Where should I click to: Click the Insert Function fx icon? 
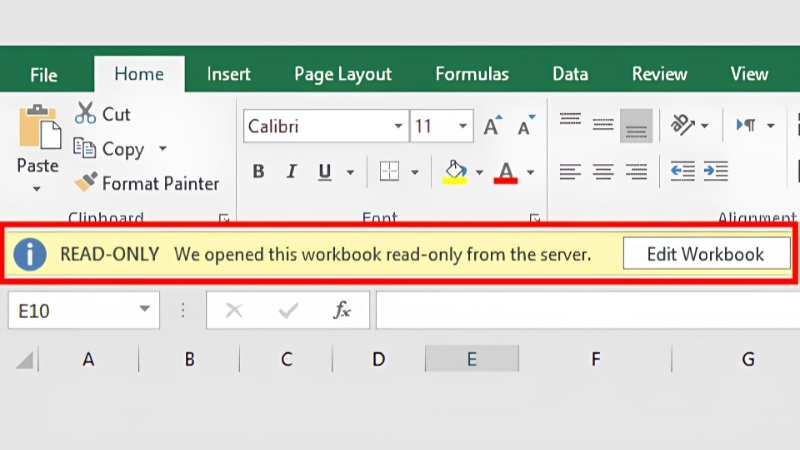(x=341, y=310)
